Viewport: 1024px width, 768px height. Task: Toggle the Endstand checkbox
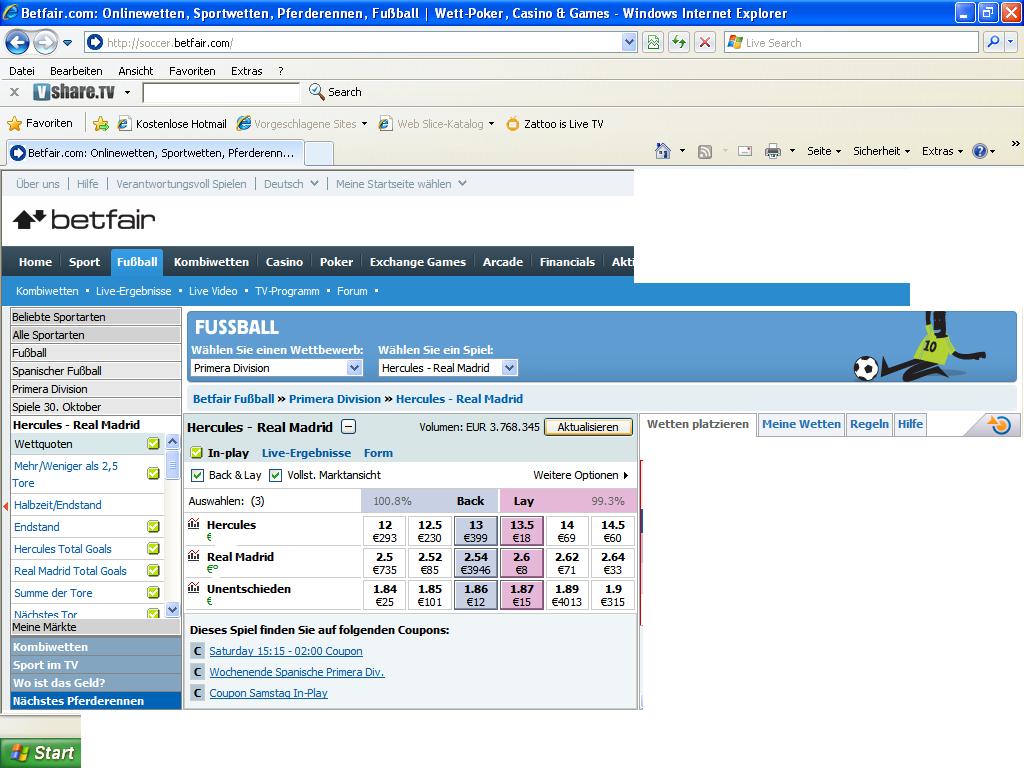[x=153, y=526]
